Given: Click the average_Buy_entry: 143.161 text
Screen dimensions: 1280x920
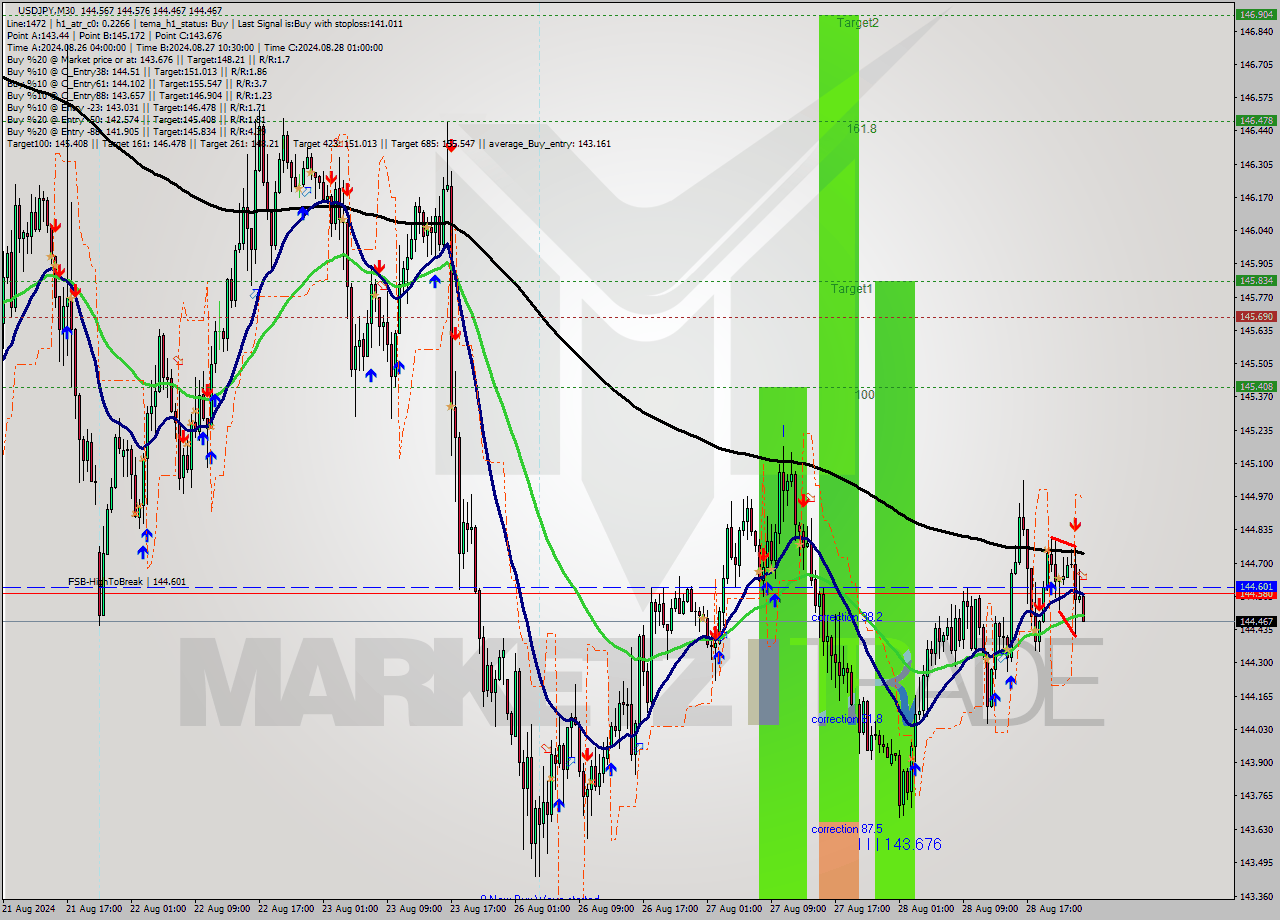Looking at the screenshot, I should (x=550, y=144).
